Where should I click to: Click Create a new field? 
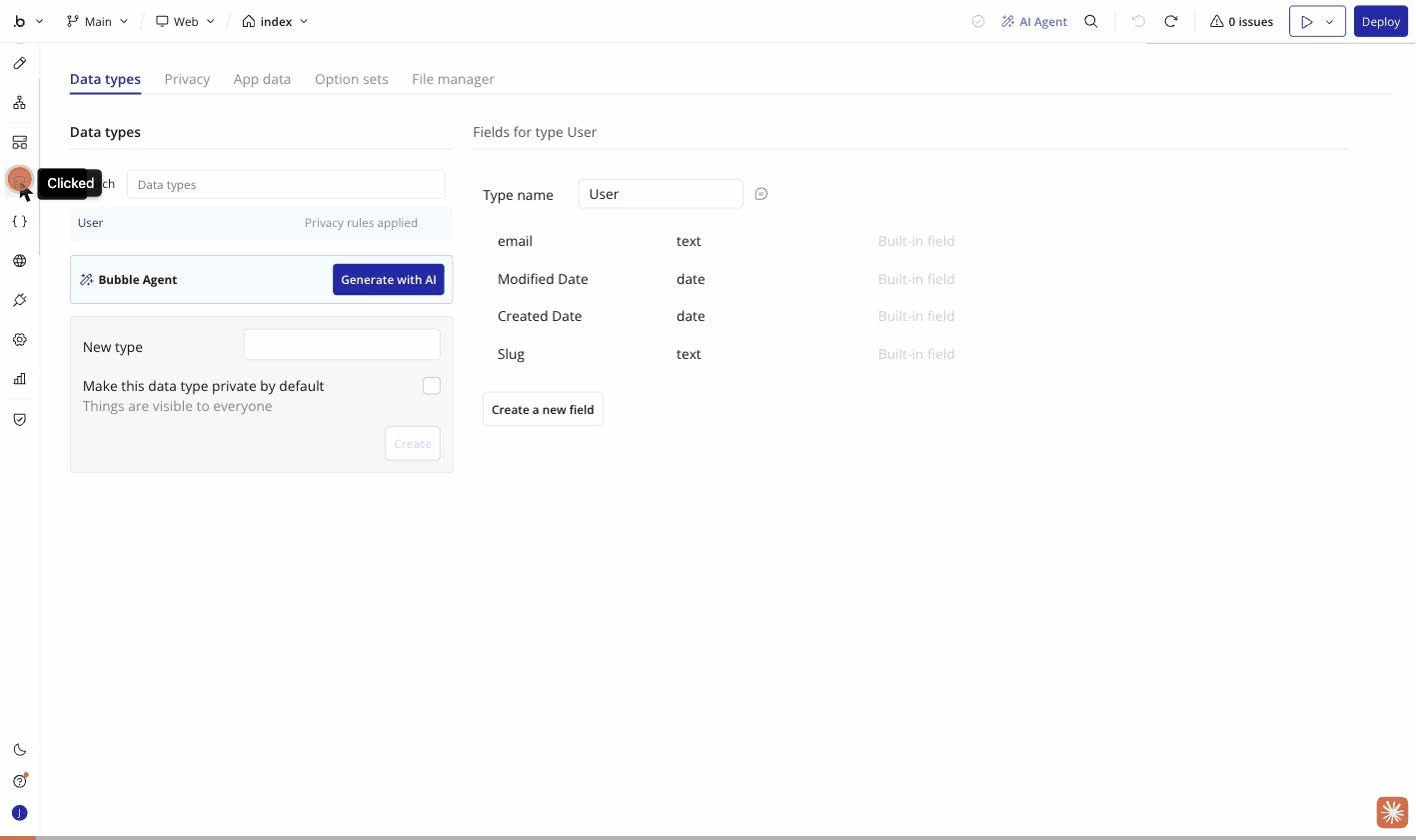click(543, 410)
